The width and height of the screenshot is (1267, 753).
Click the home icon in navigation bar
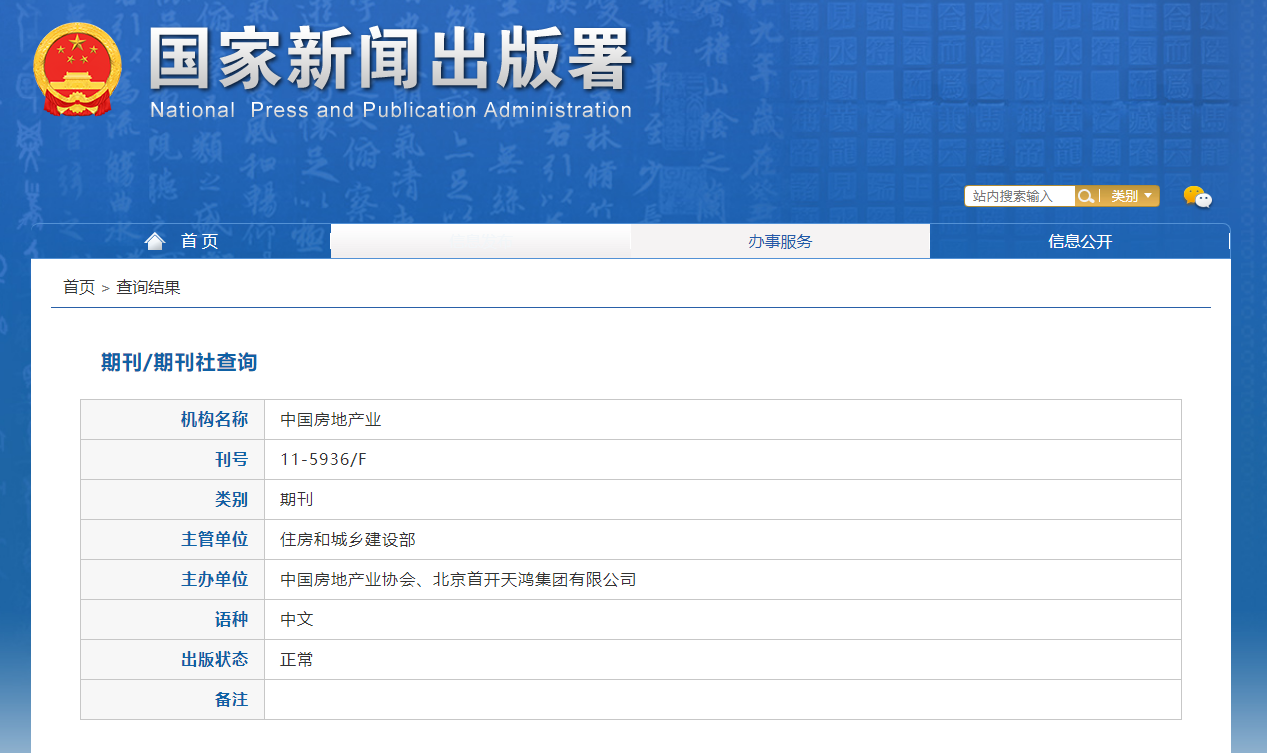pyautogui.click(x=154, y=241)
